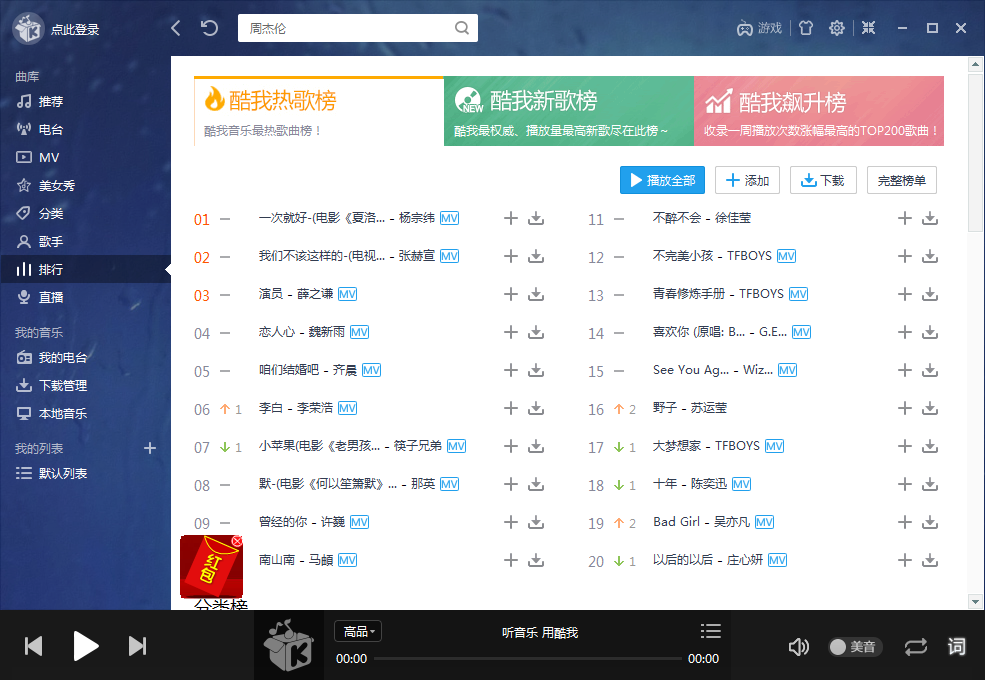The height and width of the screenshot is (680, 985).
Task: Select song 青春修炼手册 - TFBOYS
Action: [718, 293]
